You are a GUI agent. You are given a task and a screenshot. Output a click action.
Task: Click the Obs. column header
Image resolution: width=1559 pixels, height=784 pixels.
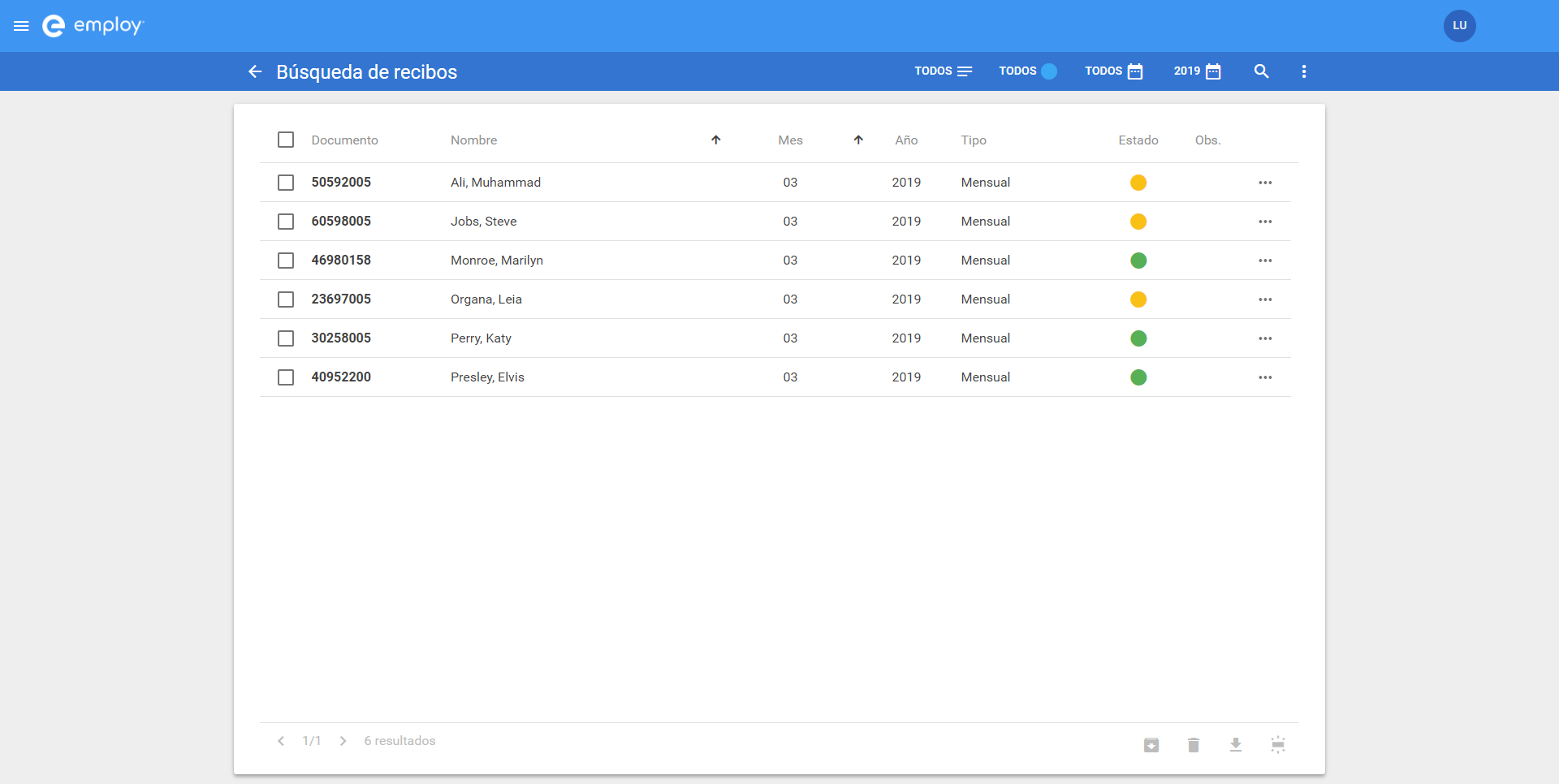[1207, 140]
